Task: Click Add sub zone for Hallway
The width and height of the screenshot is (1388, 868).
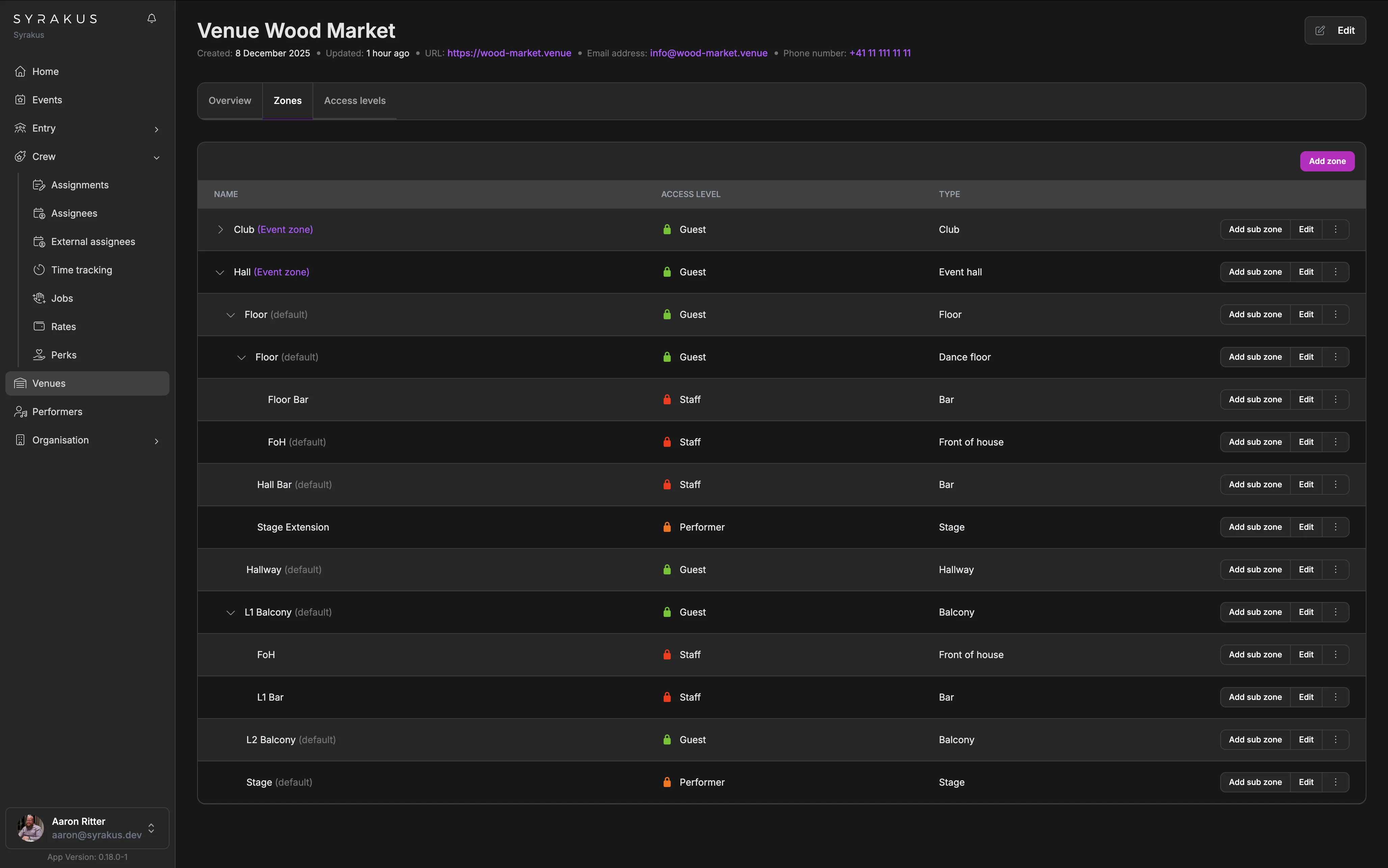Action: (1255, 569)
